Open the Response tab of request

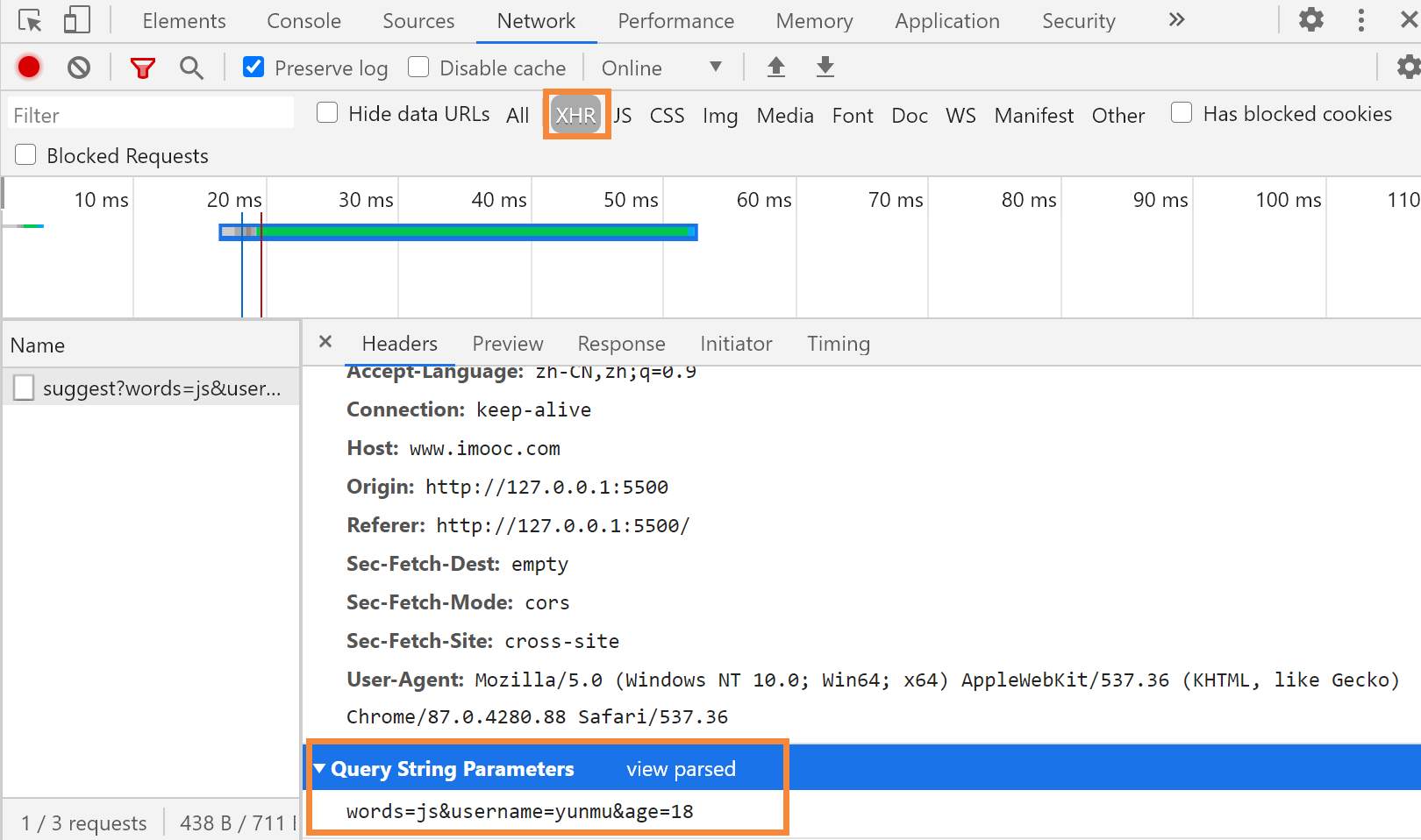coord(621,344)
